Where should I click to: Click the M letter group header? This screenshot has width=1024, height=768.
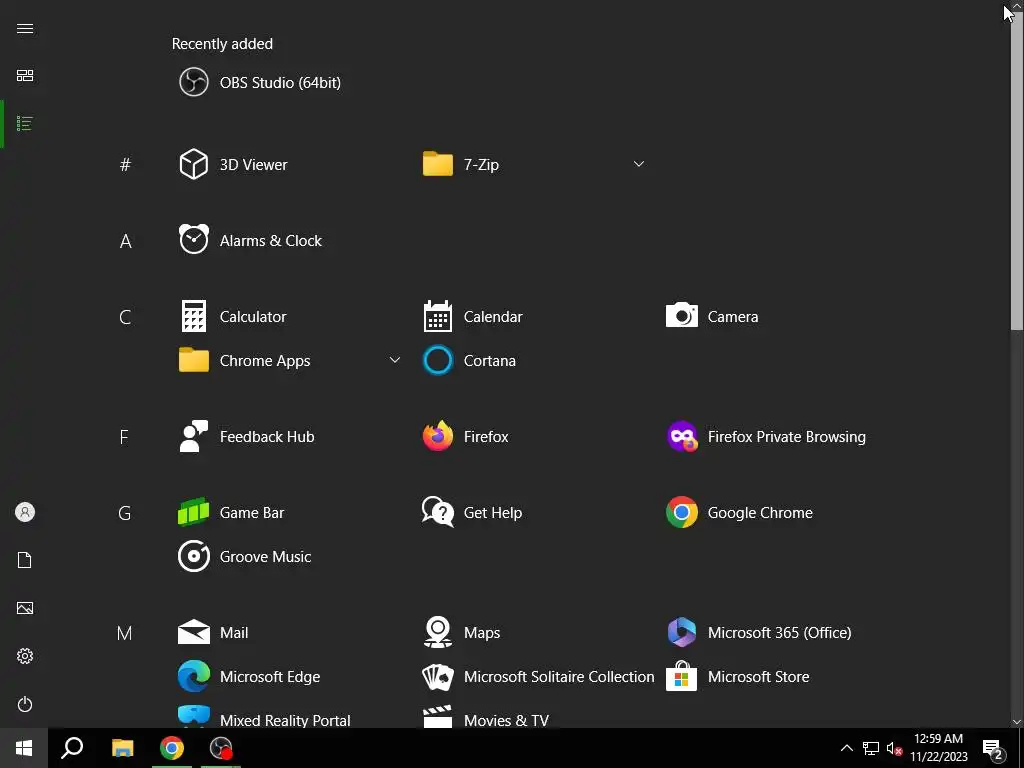click(125, 633)
